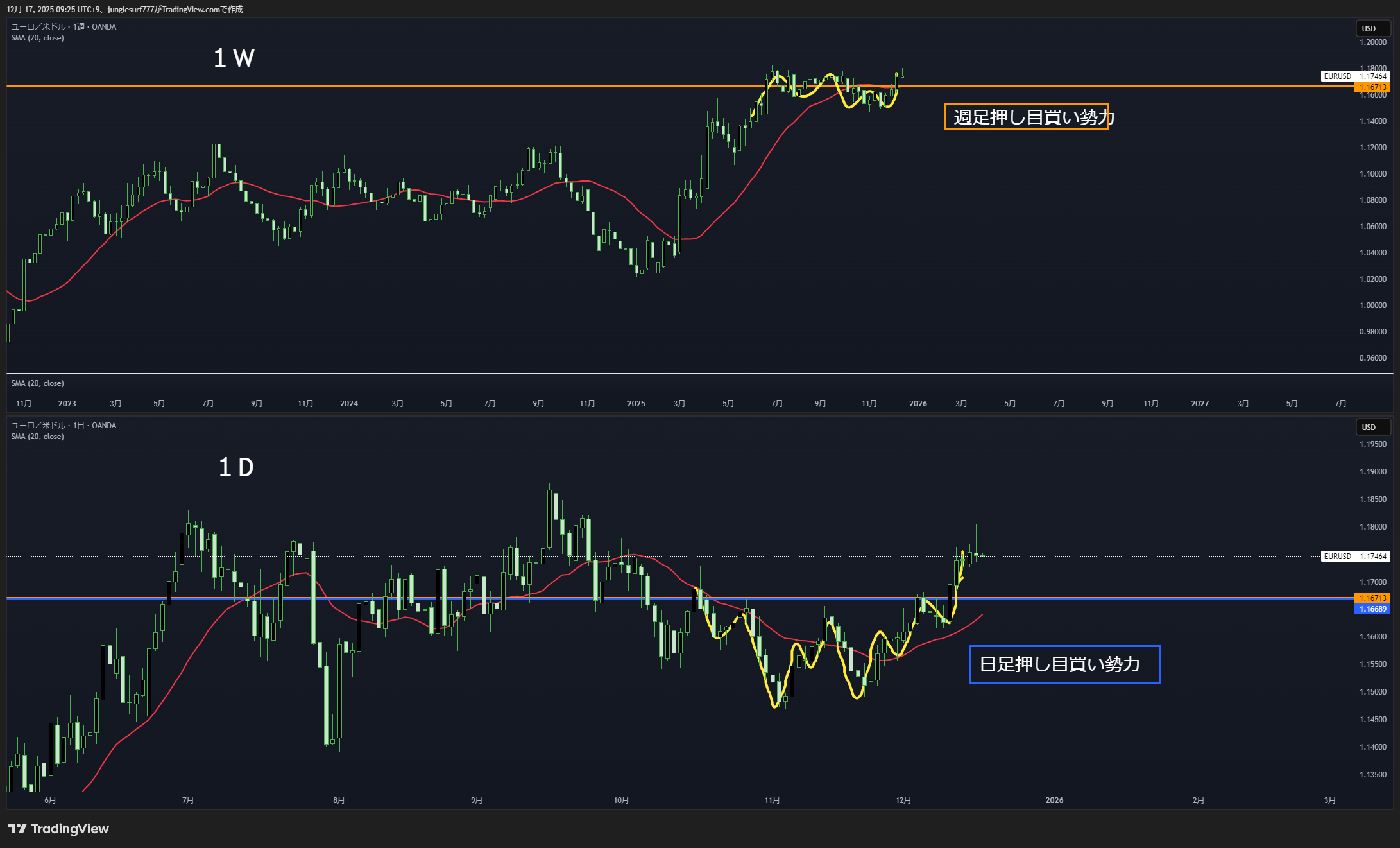Viewport: 1400px width, 848px height.
Task: Open the USD currency selector on weekly chart
Action: click(1372, 28)
